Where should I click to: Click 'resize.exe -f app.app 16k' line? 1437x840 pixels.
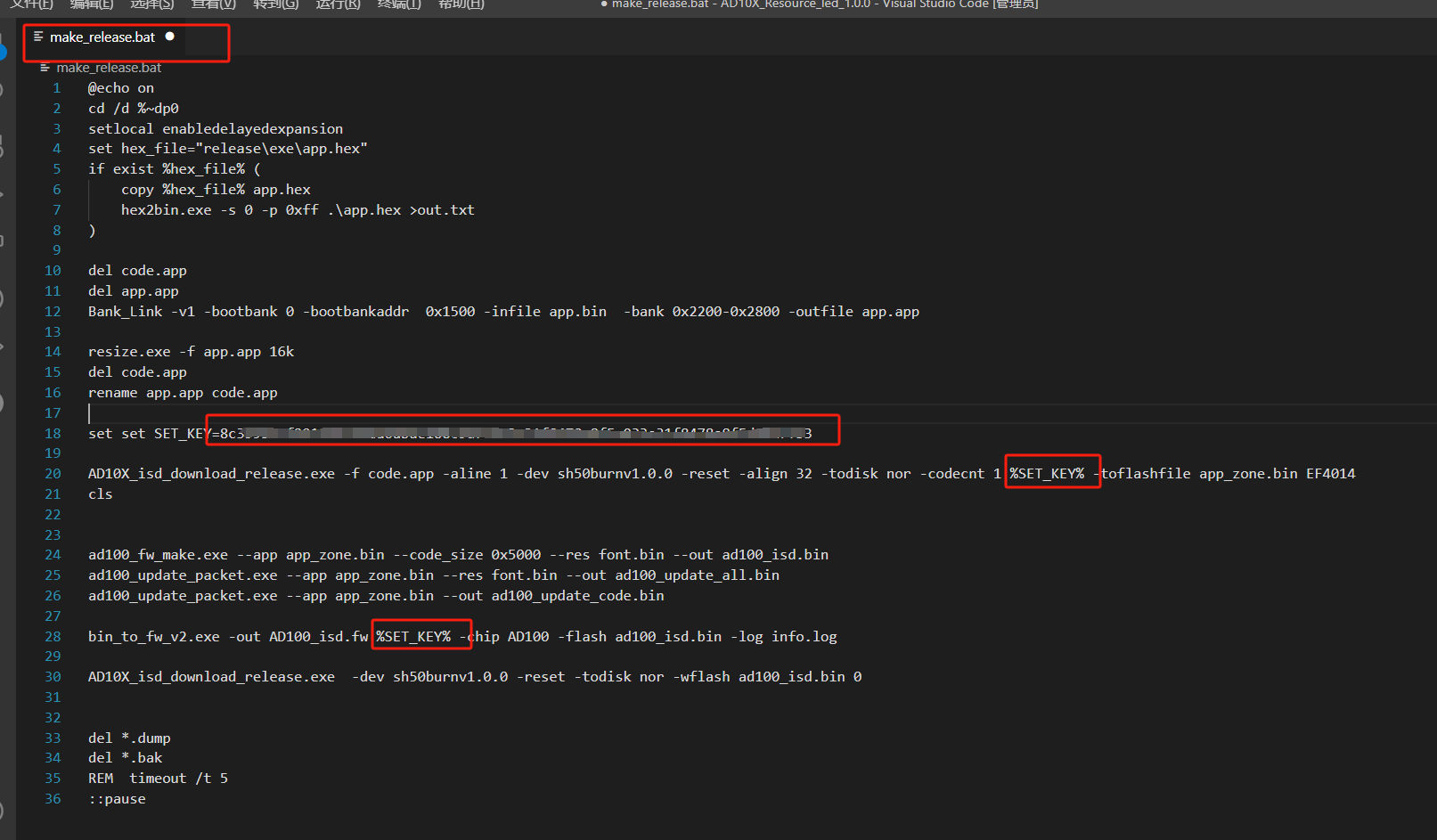pos(191,352)
